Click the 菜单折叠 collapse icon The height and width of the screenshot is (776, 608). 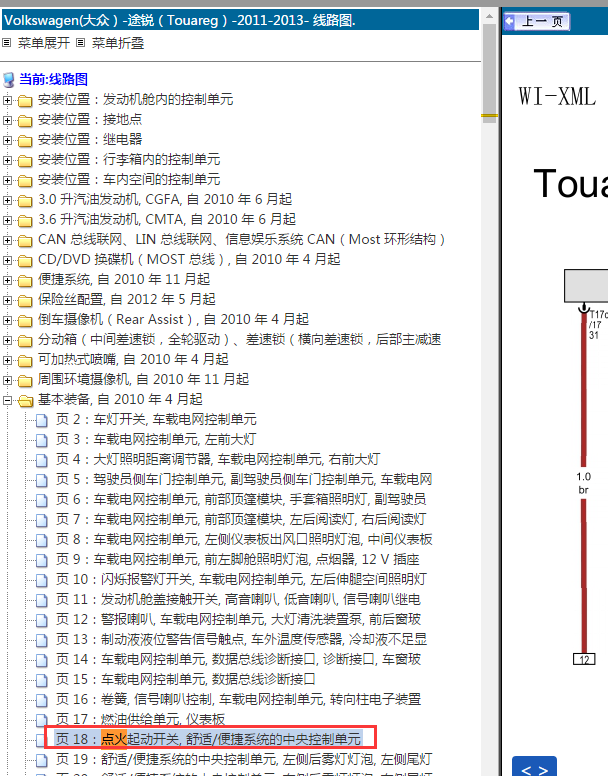pos(81,43)
